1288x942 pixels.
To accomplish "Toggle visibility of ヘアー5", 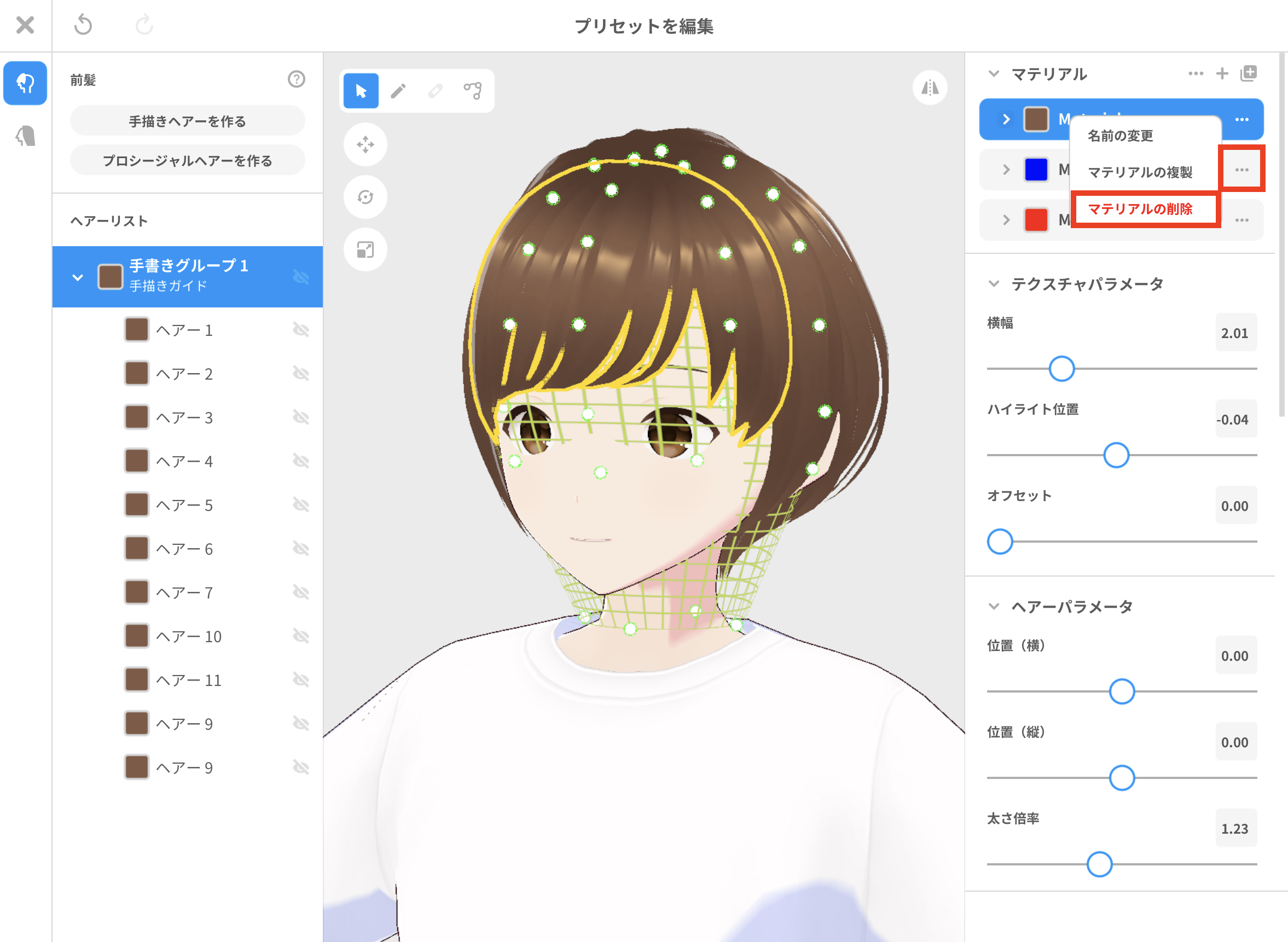I will tap(300, 504).
